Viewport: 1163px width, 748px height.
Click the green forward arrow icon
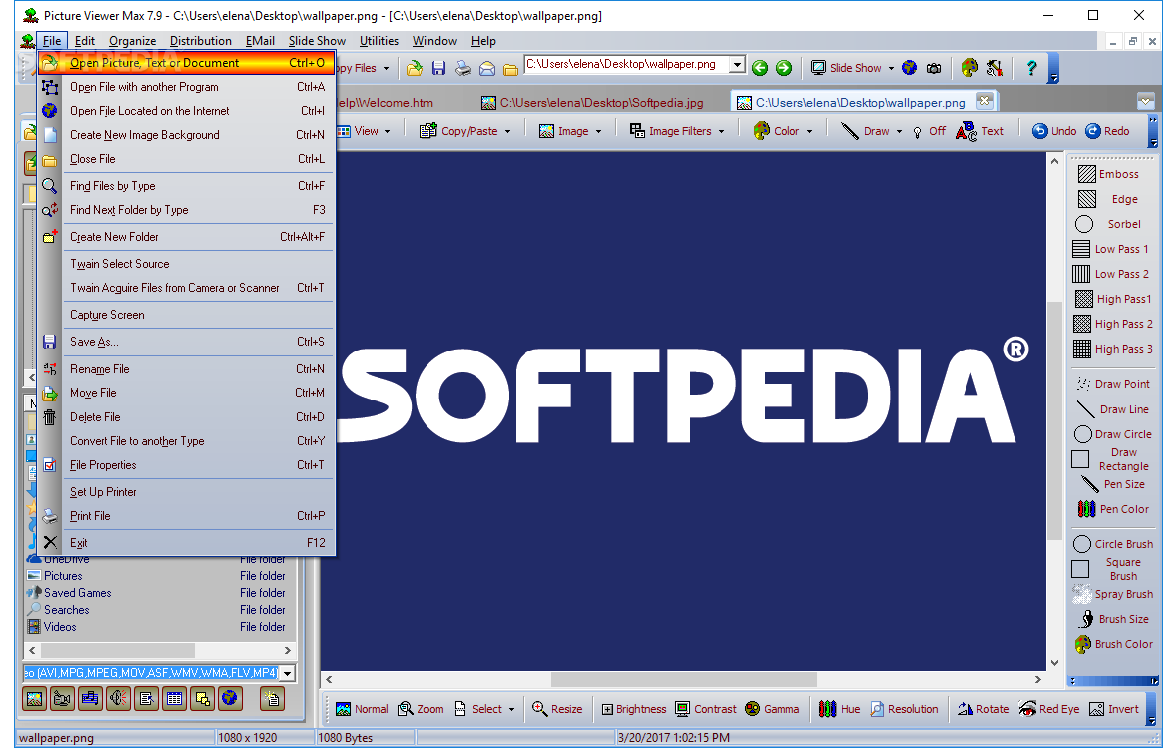[784, 68]
